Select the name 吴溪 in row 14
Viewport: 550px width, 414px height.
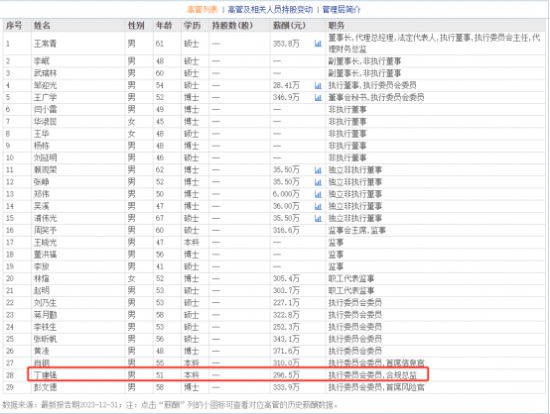pyautogui.click(x=41, y=206)
